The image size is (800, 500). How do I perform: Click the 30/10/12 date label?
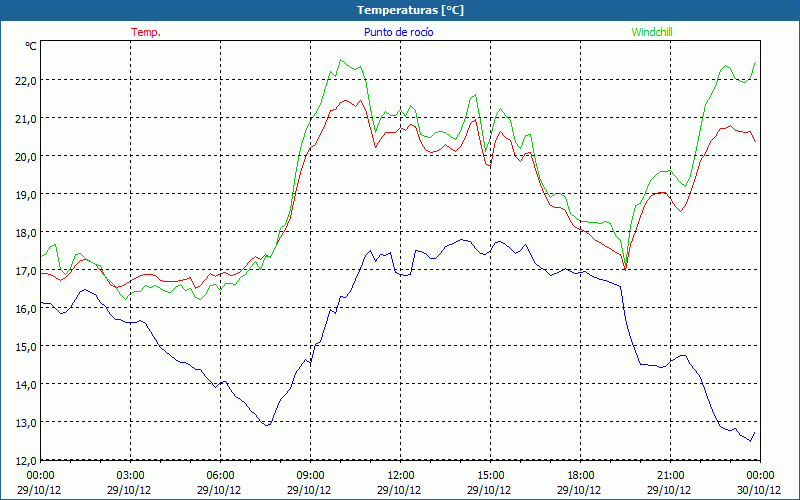click(759, 490)
